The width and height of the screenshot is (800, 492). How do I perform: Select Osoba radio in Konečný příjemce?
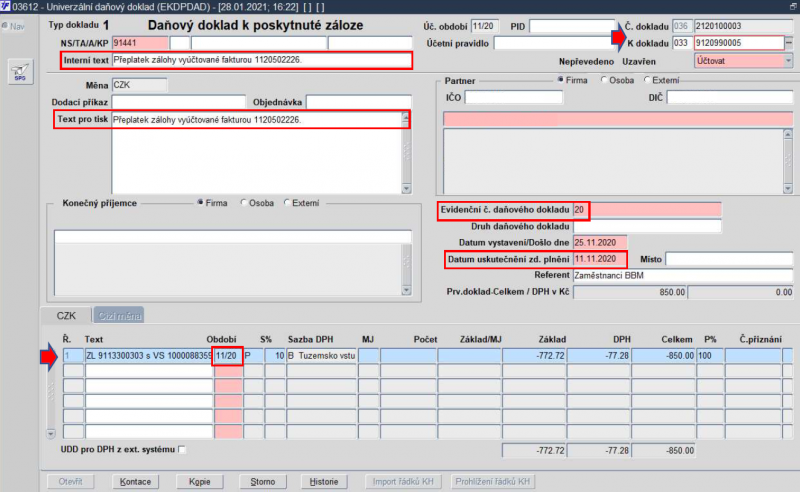coord(244,203)
